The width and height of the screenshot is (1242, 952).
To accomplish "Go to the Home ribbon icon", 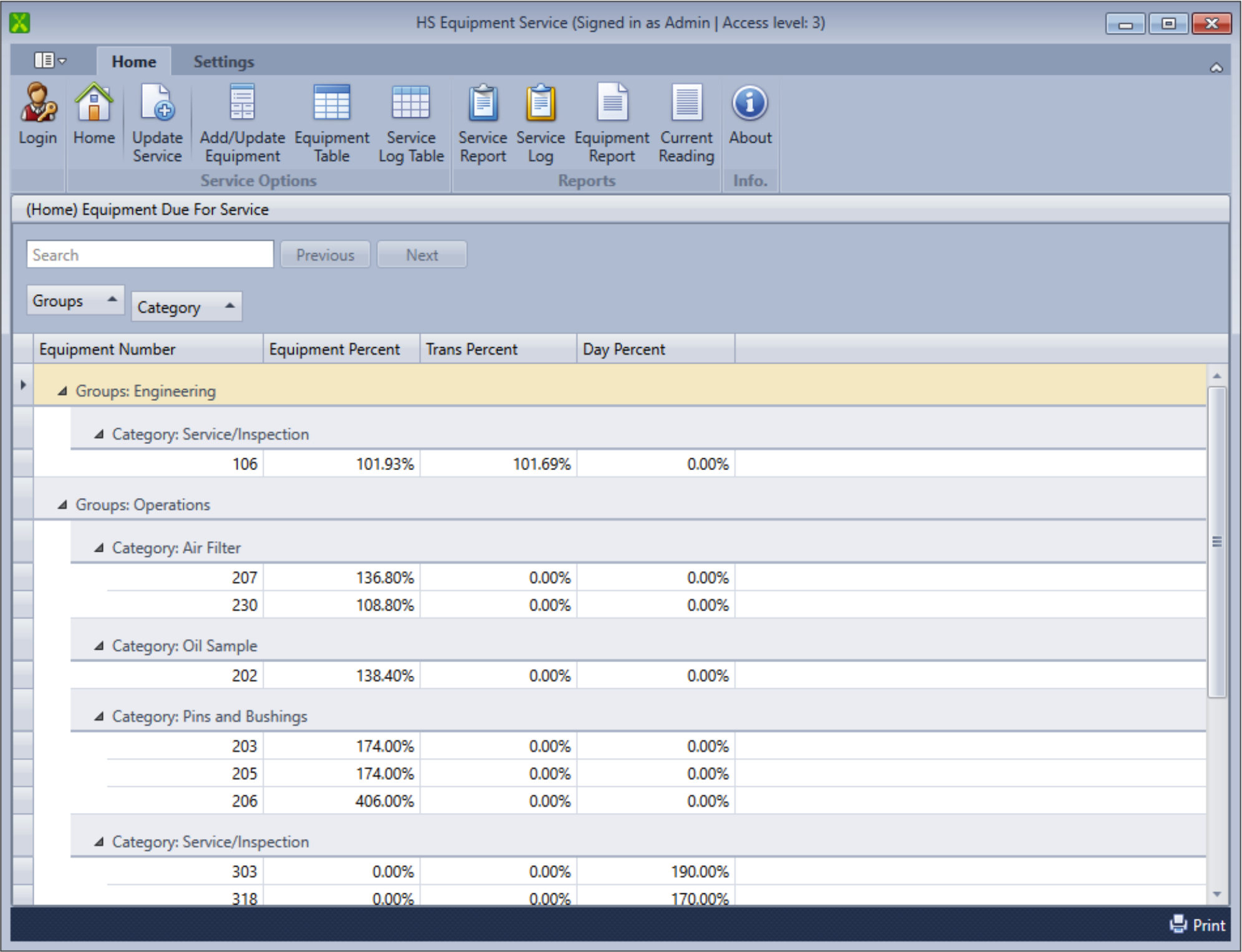I will click(x=94, y=115).
